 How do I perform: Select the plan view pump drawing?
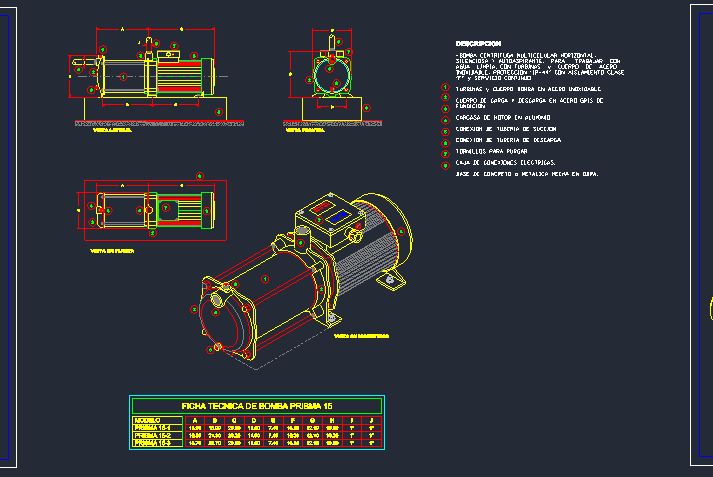tap(150, 212)
